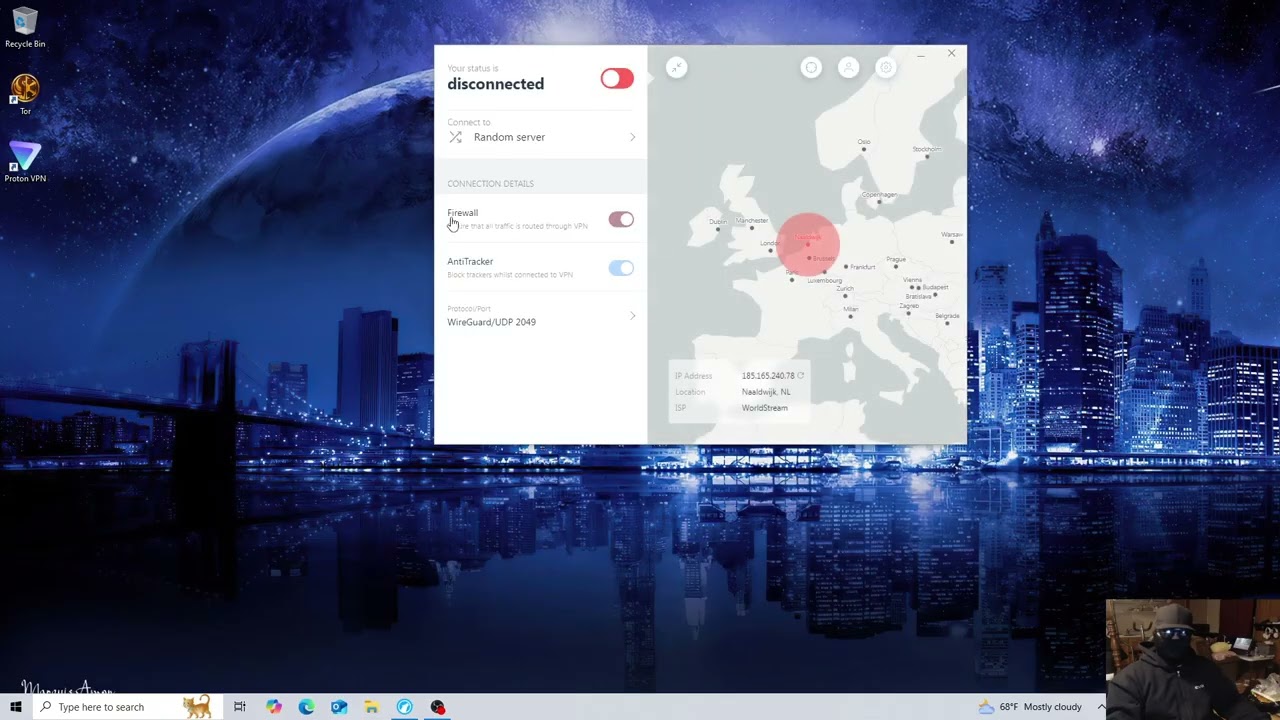The height and width of the screenshot is (720, 1280).
Task: Click the recording app icon in the taskbar
Action: tap(437, 707)
